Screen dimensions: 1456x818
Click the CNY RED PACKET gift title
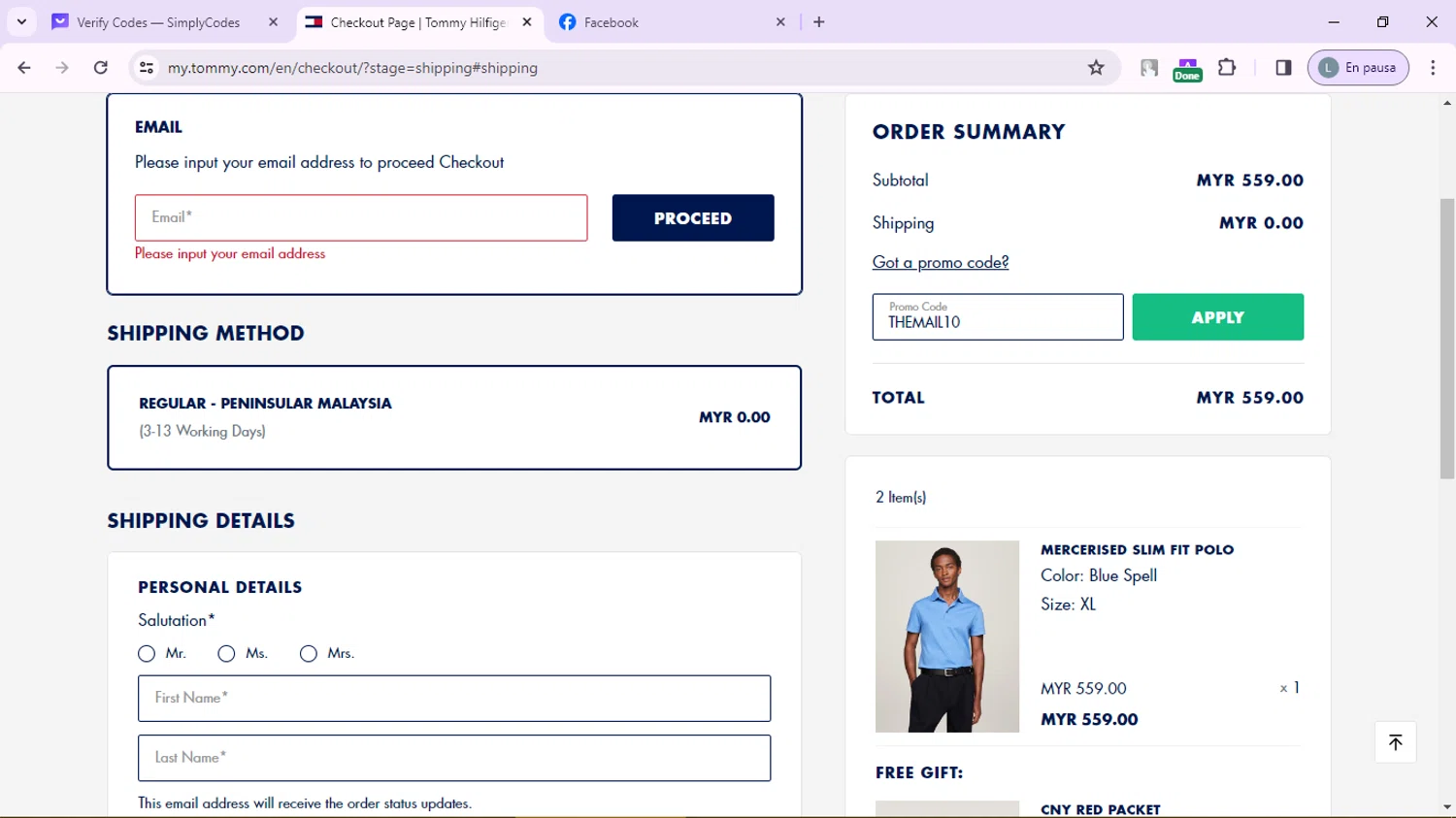1101,809
